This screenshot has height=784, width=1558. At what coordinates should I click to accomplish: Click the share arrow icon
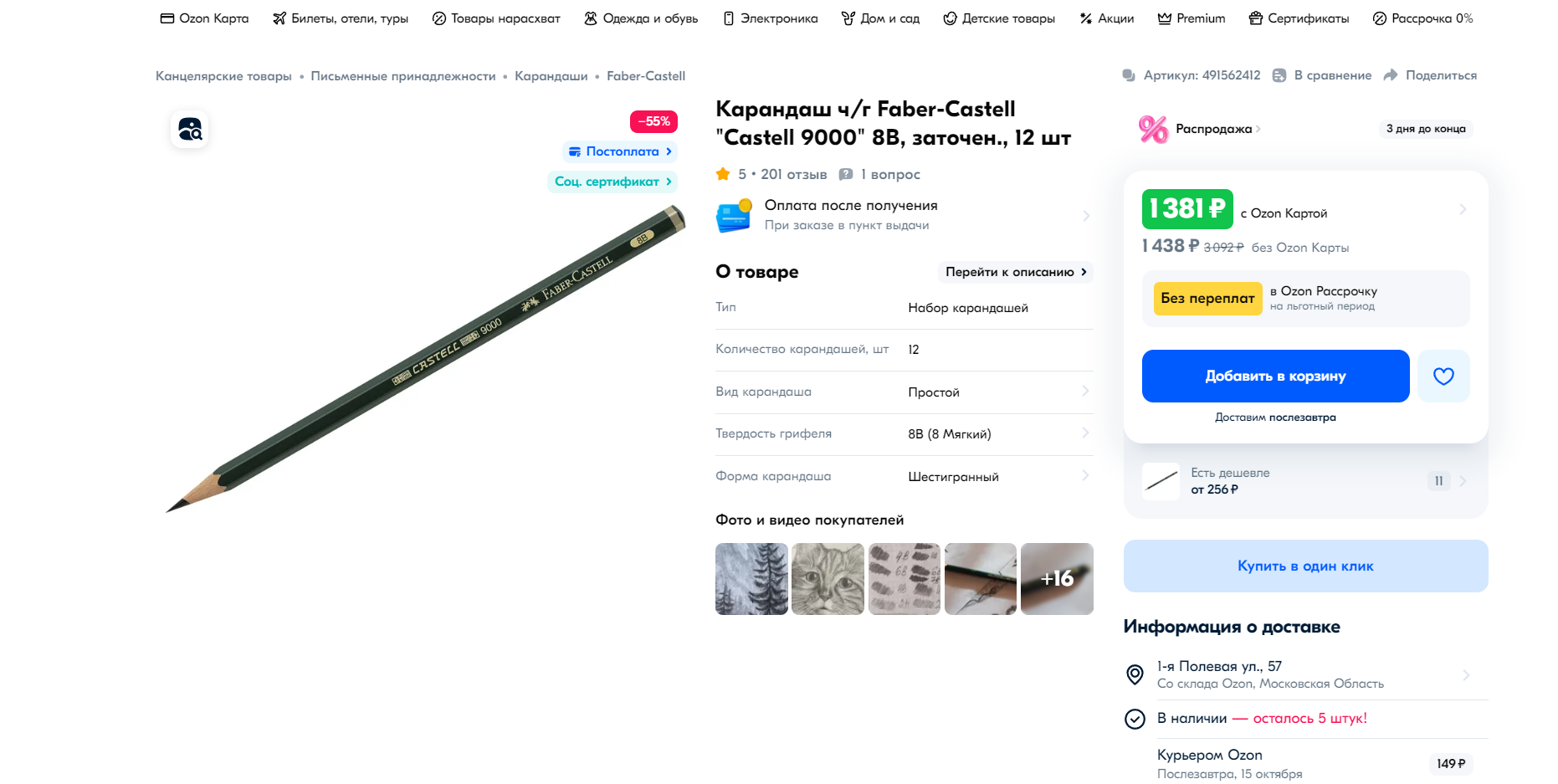pos(1391,75)
